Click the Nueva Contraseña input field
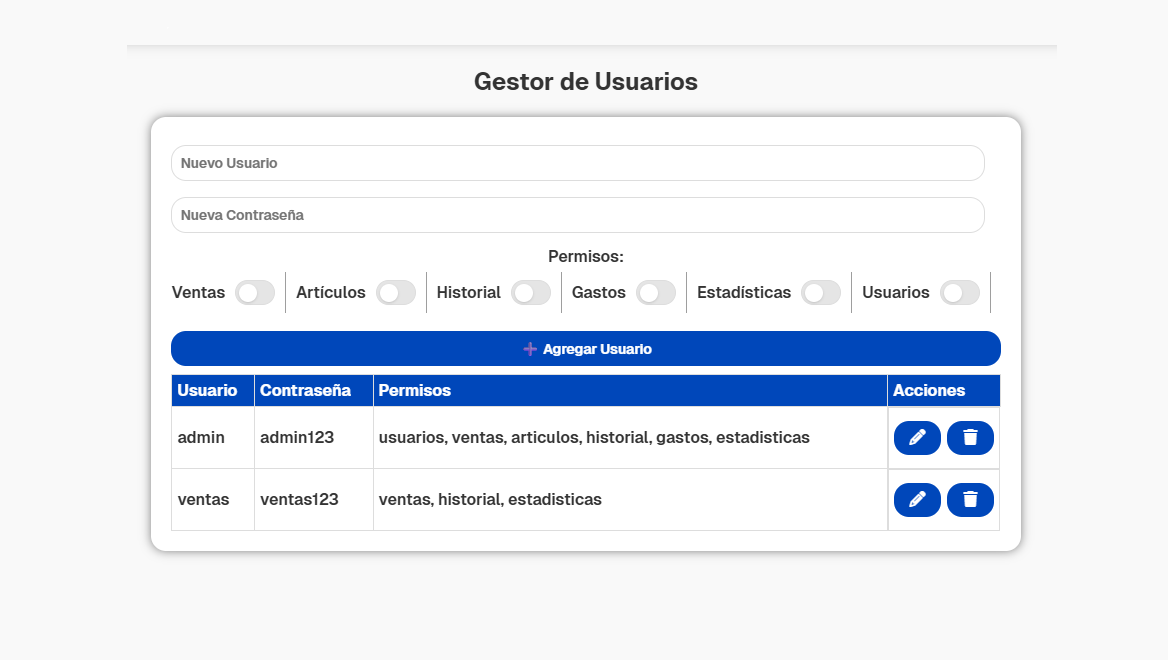 578,214
